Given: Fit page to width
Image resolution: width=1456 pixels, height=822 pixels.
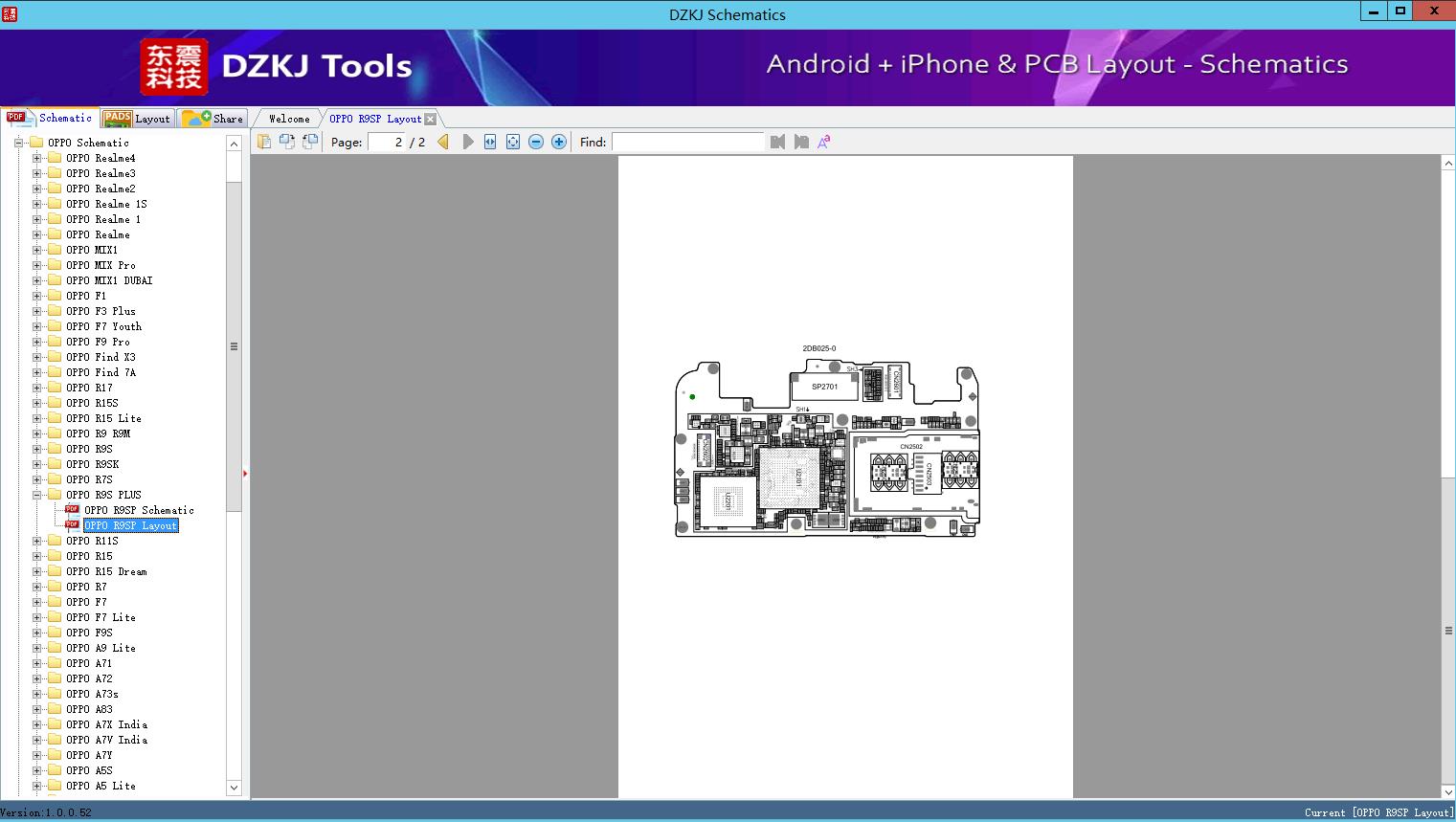Looking at the screenshot, I should 490,142.
